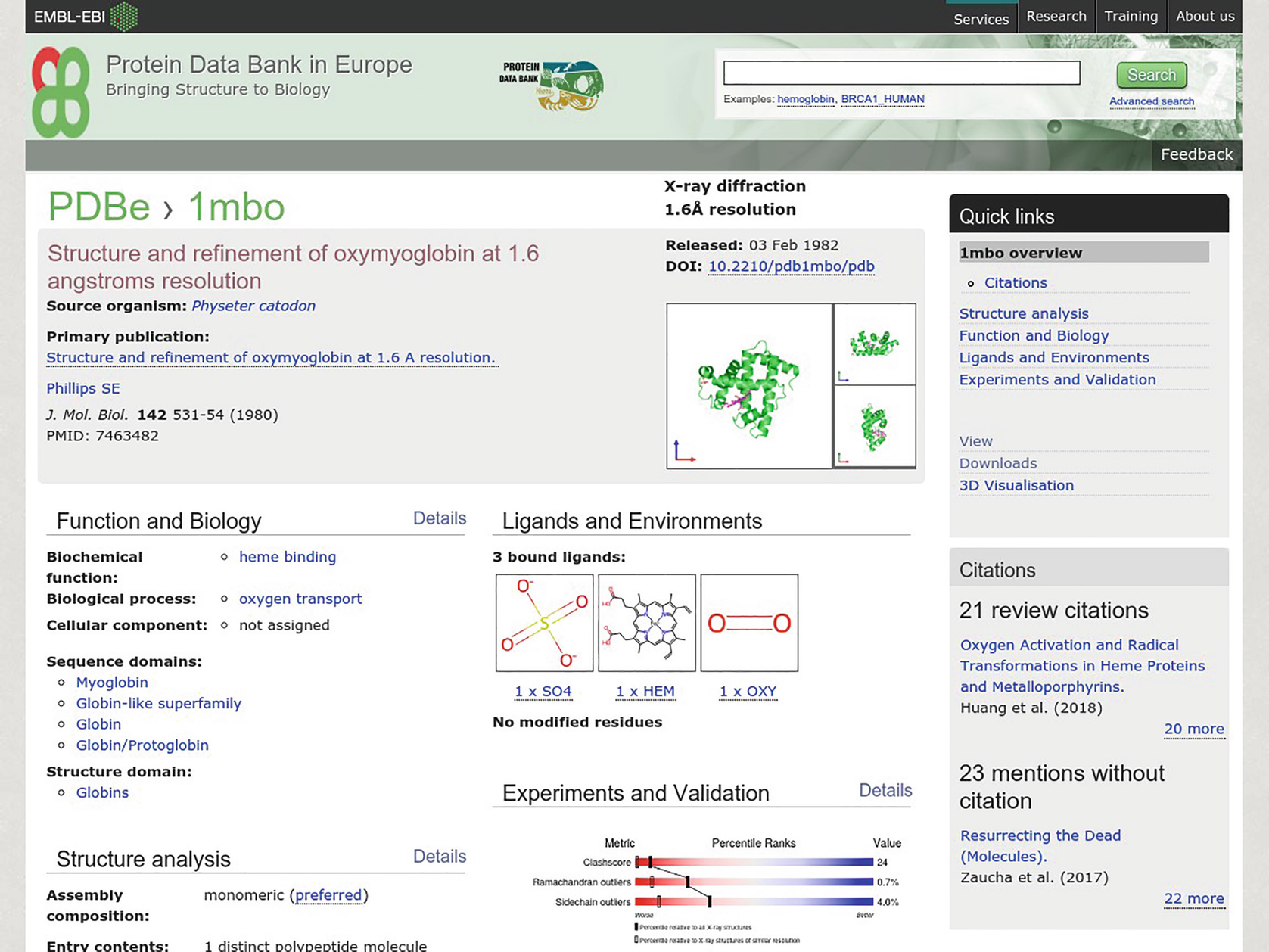This screenshot has height=952, width=1269.
Task: Open the Services menu
Action: tap(981, 18)
